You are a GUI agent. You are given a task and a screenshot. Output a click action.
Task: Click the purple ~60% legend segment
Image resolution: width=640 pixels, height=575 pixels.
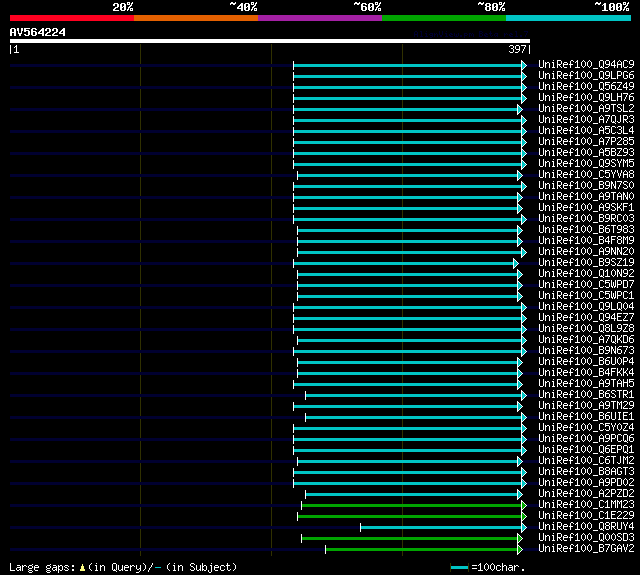click(x=320, y=18)
